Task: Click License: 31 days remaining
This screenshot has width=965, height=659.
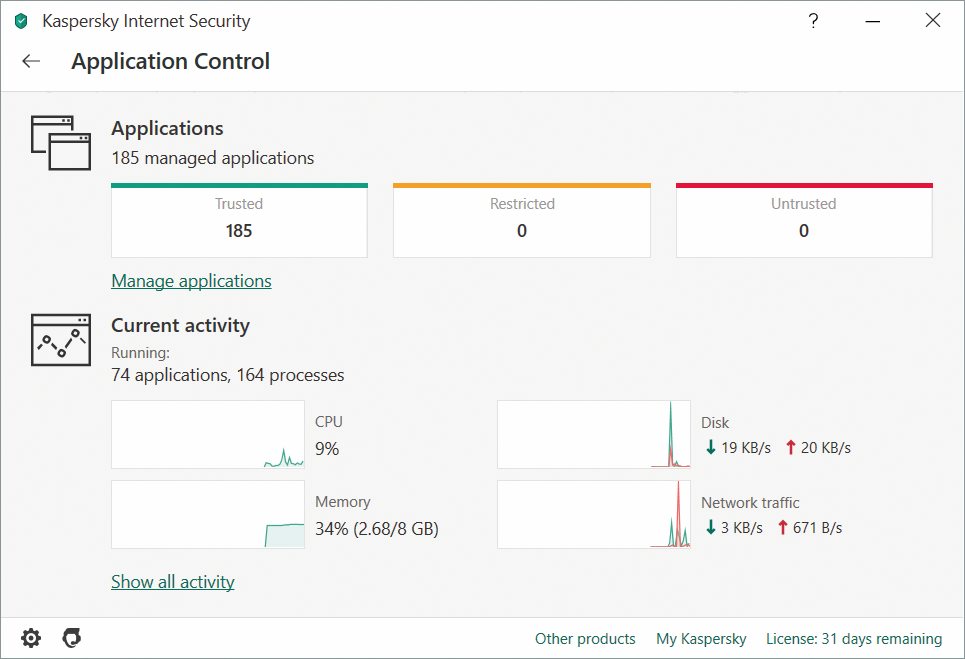Action: [854, 639]
